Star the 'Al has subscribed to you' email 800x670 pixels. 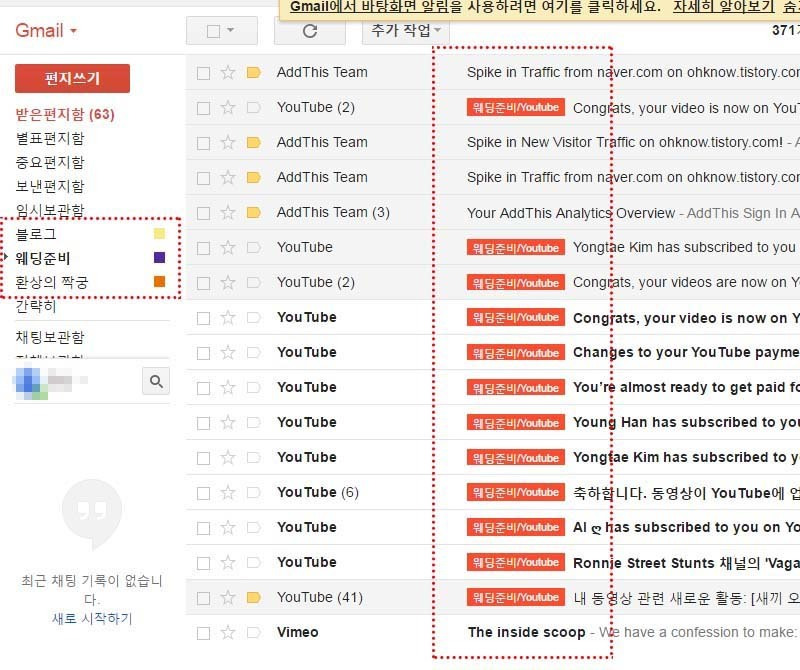click(228, 528)
